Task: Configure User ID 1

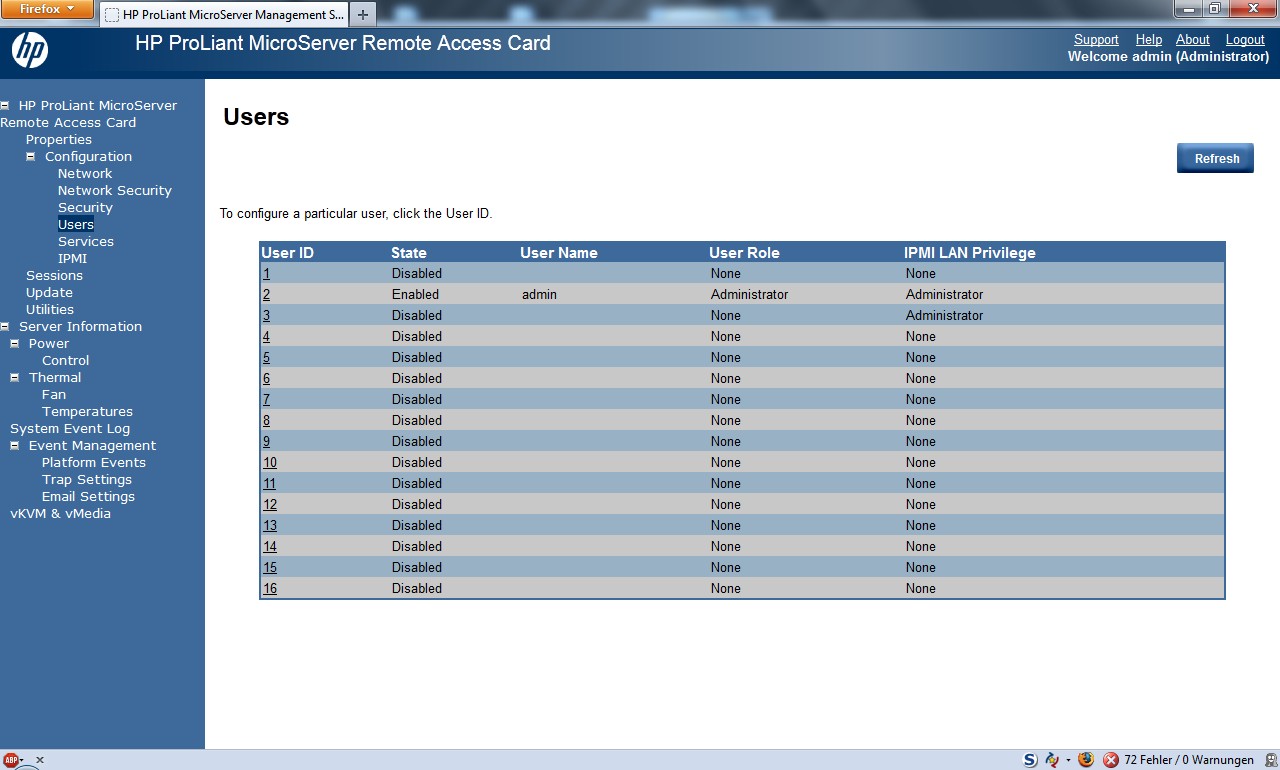Action: pyautogui.click(x=266, y=273)
